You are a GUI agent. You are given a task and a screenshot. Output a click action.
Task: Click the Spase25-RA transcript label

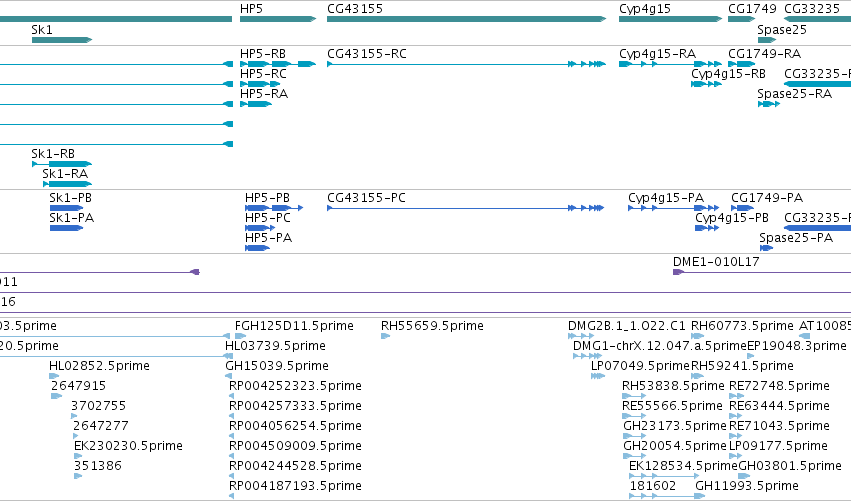pyautogui.click(x=795, y=94)
